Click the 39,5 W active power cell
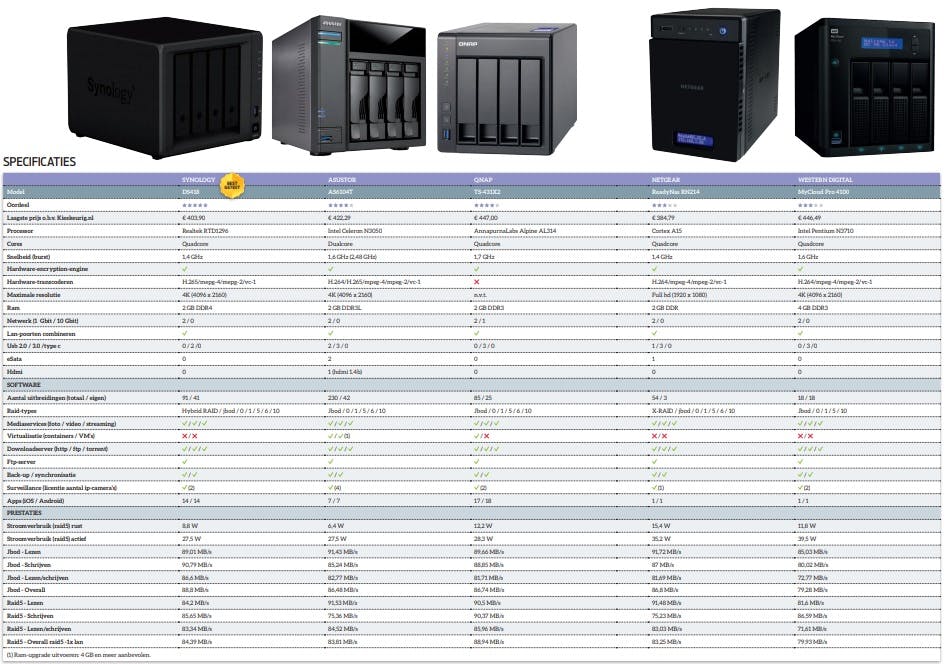Screen dimensions: 948x664 point(807,539)
